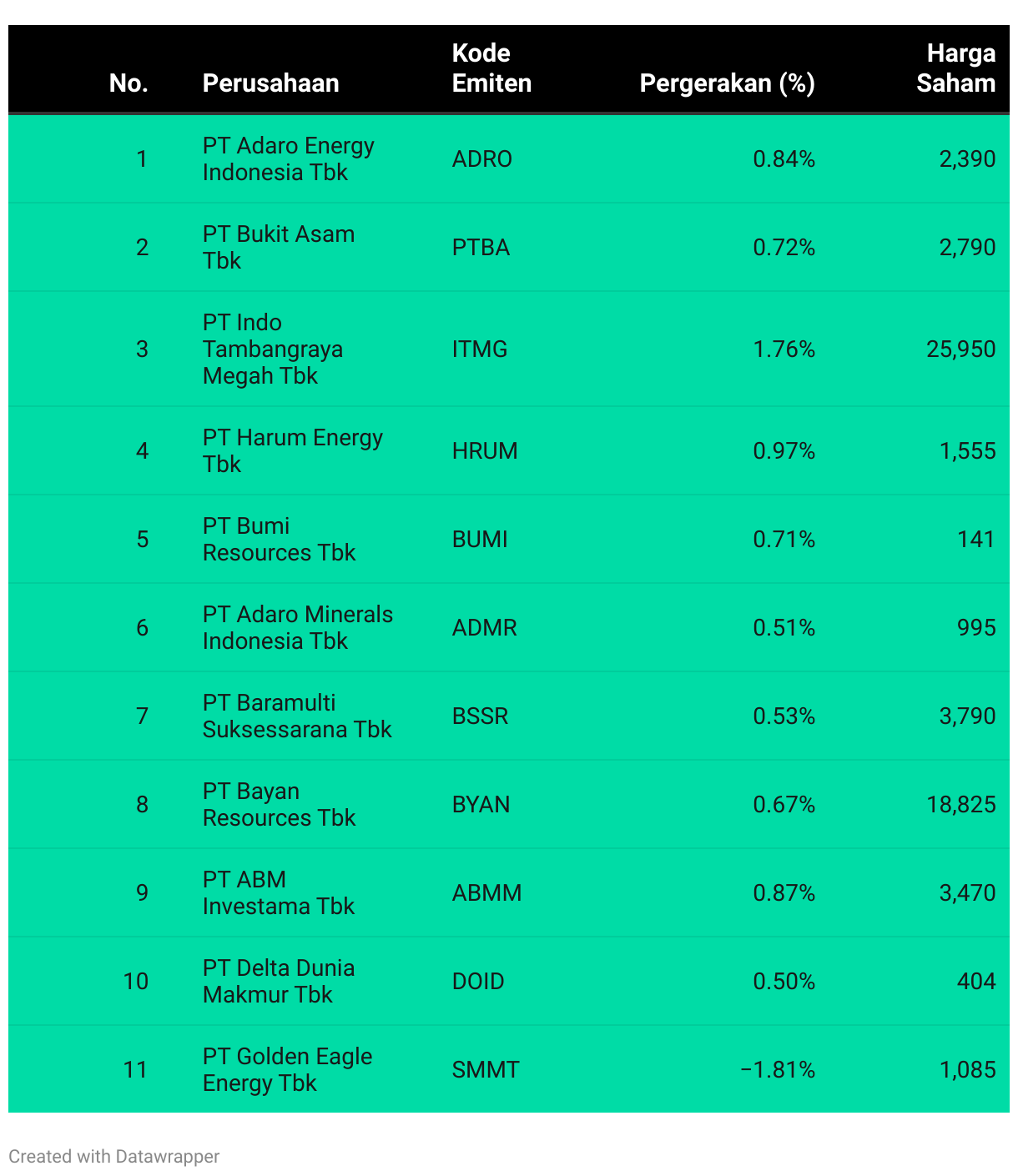Click the Kode Emiten column header
This screenshot has width=1018, height=1176.
tap(491, 68)
